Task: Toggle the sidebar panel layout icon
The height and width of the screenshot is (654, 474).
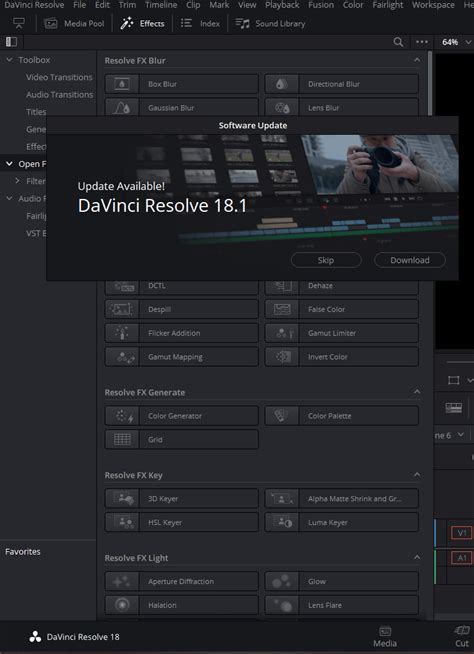Action: 11,42
